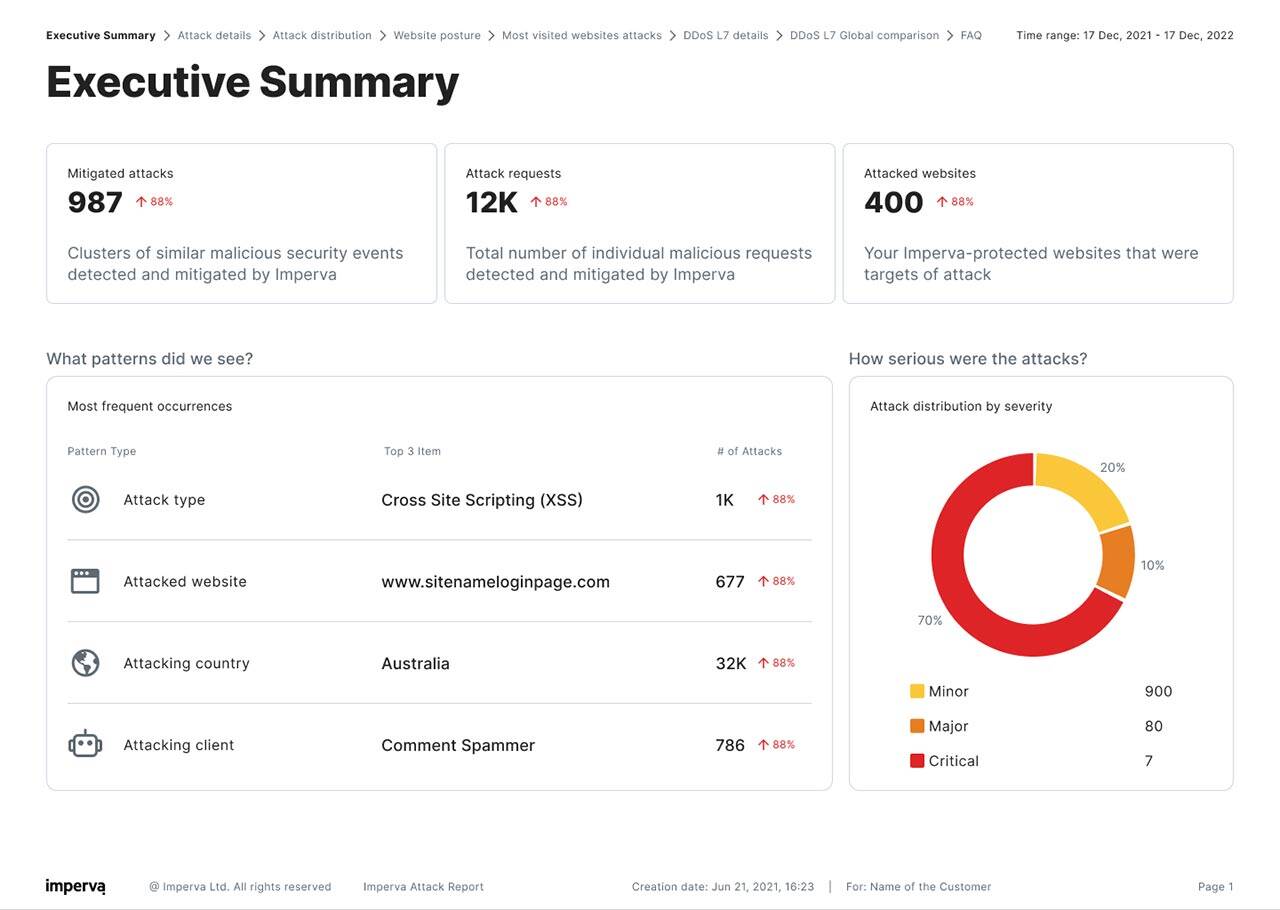Open Most visited websites attacks breadcrumb
1280x910 pixels.
582,35
